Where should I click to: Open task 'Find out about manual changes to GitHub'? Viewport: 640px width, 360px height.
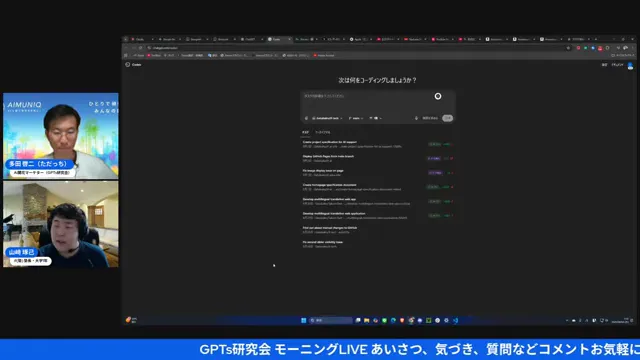378,230
